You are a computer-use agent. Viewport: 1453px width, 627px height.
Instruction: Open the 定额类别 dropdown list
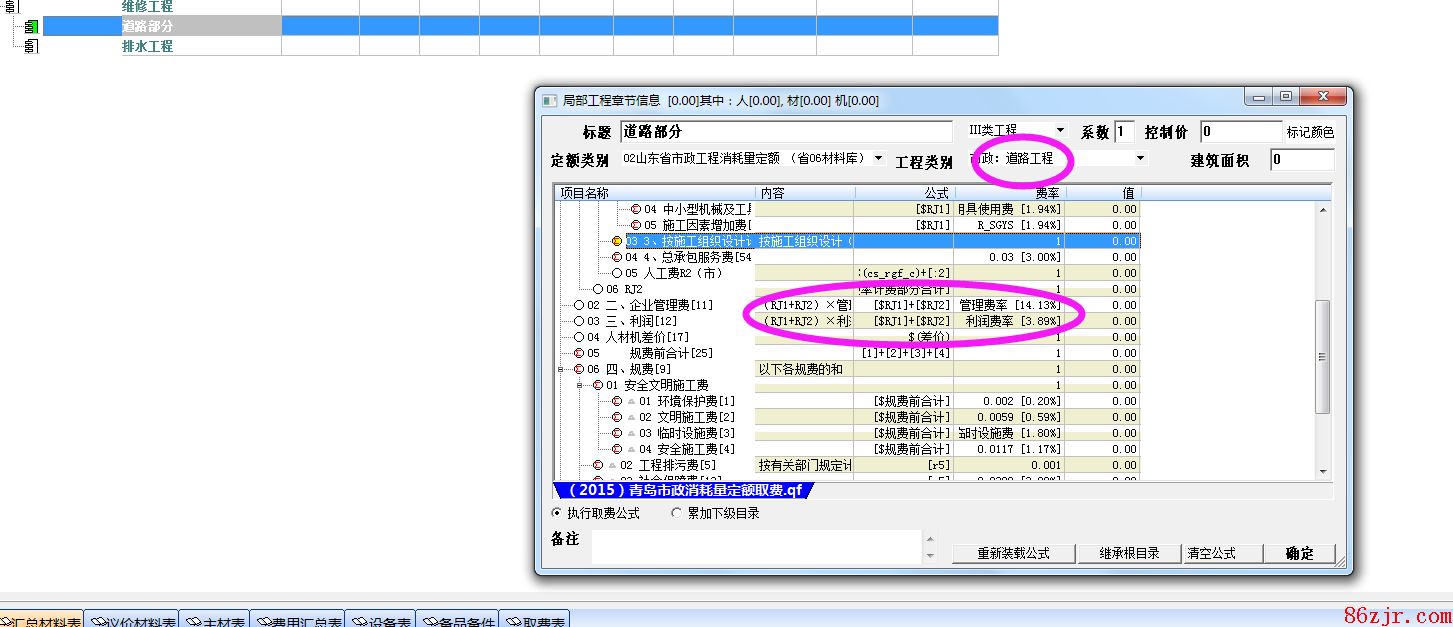(x=878, y=158)
